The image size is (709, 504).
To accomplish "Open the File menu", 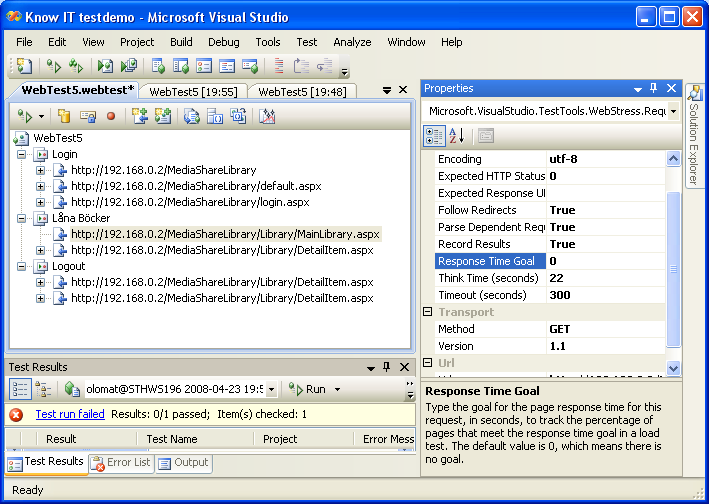I will tap(24, 42).
